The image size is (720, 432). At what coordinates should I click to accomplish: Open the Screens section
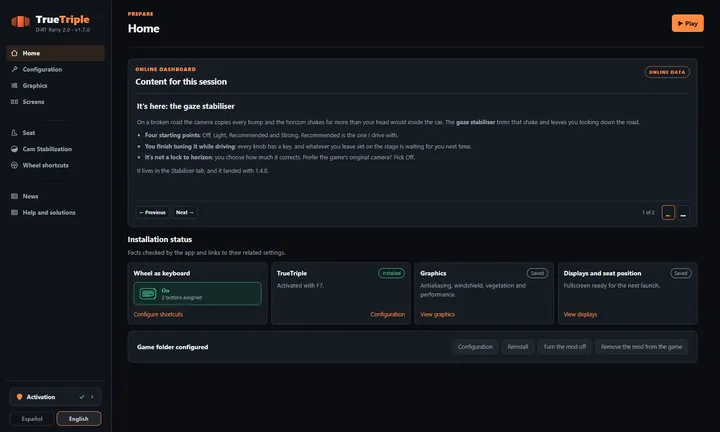(x=56, y=102)
